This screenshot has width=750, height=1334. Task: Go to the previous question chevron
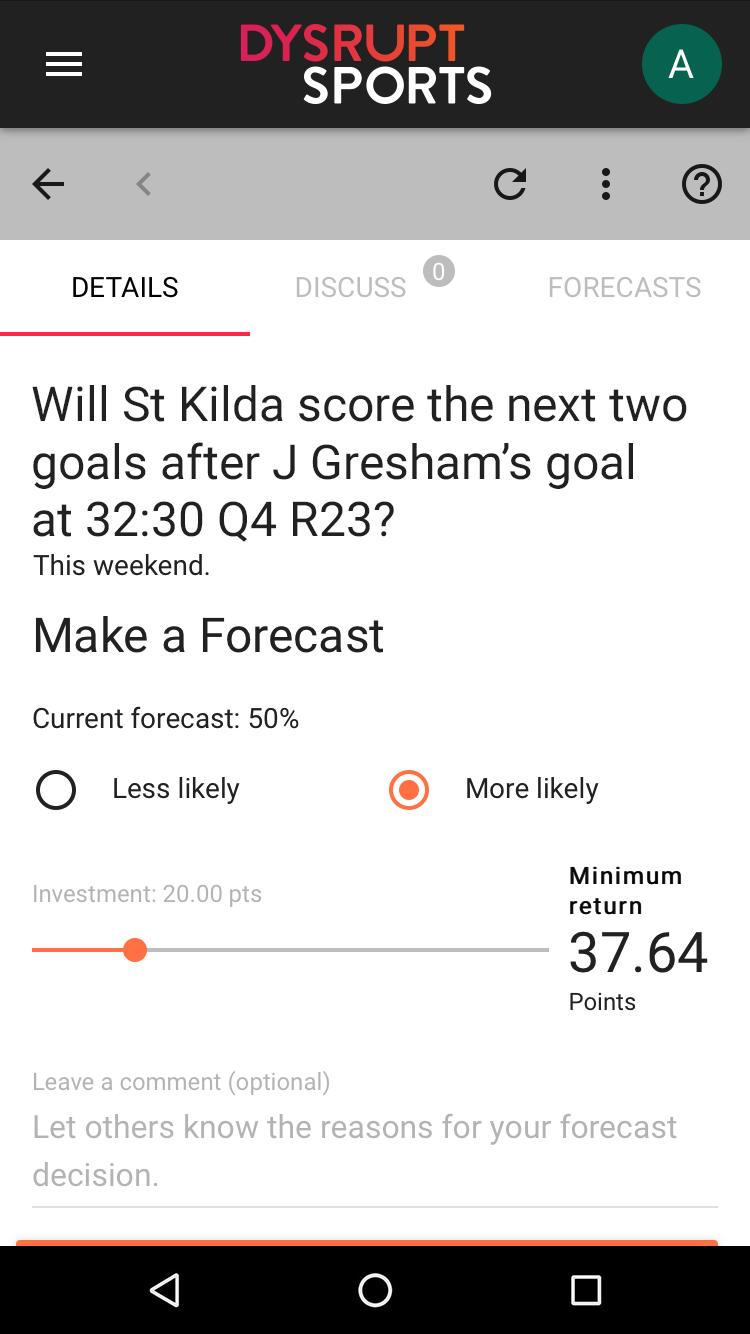click(x=144, y=184)
